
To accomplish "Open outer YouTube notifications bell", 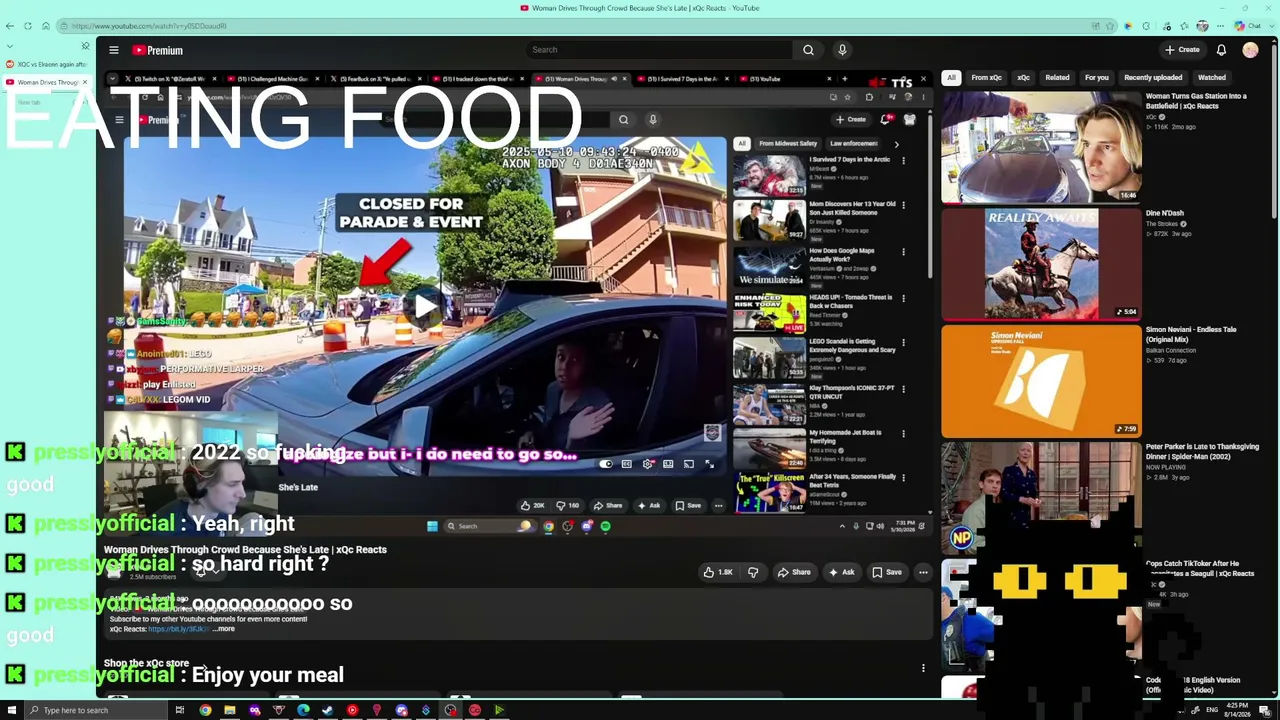I will tap(1221, 50).
